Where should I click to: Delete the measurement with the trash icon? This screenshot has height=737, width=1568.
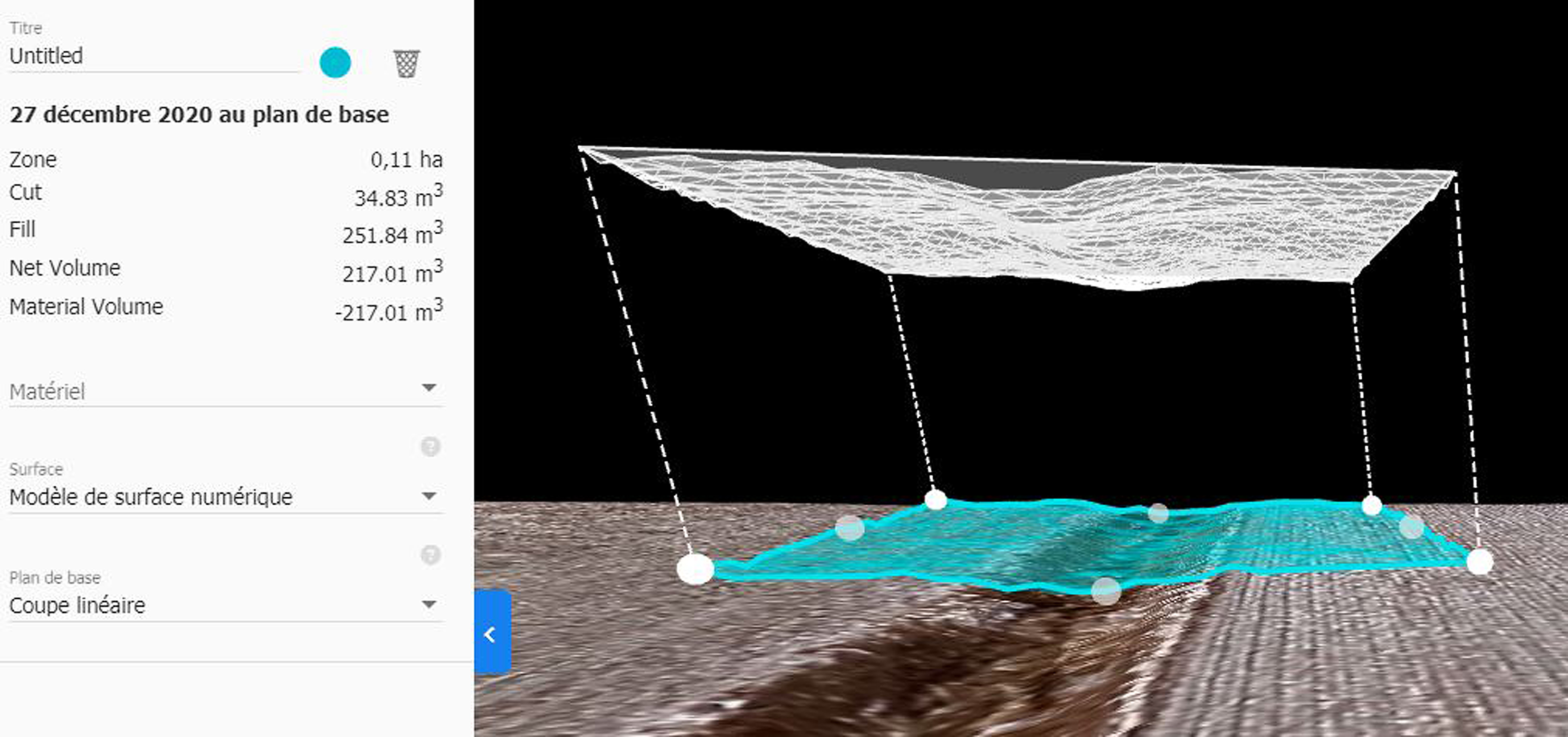coord(407,63)
